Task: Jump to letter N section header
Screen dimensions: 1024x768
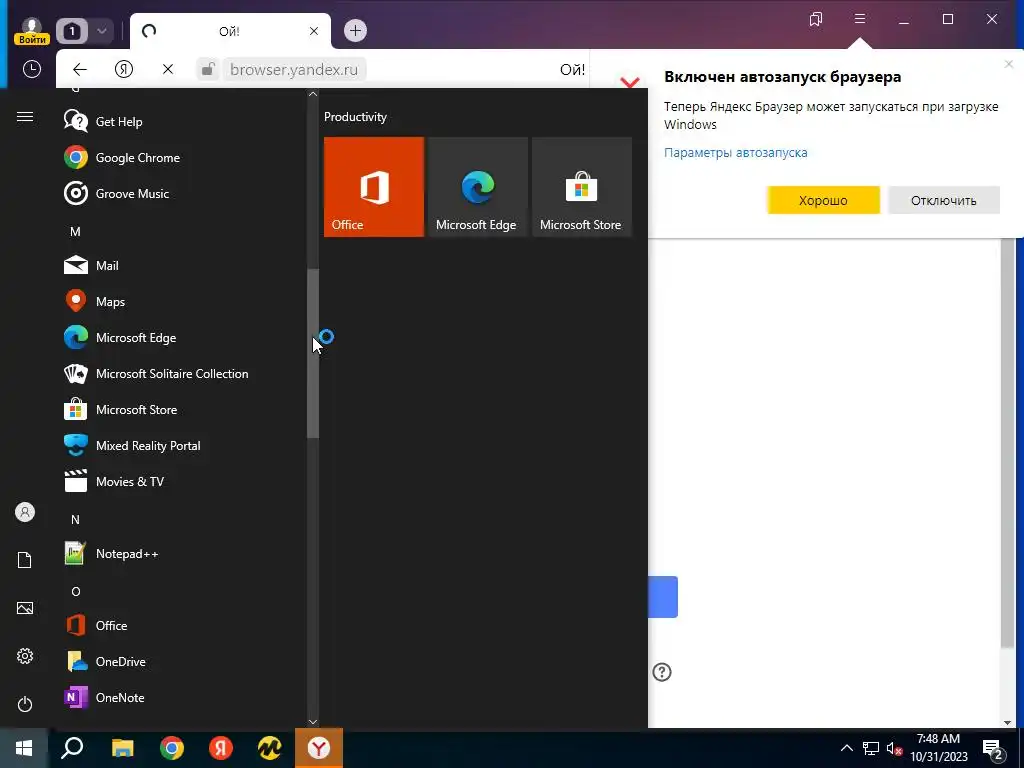Action: 75,520
